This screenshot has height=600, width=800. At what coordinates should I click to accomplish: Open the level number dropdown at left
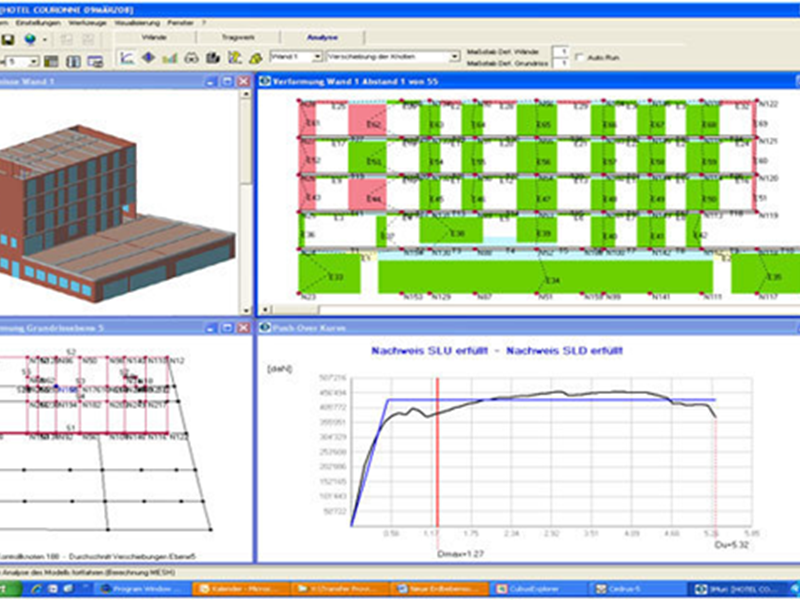click(33, 62)
